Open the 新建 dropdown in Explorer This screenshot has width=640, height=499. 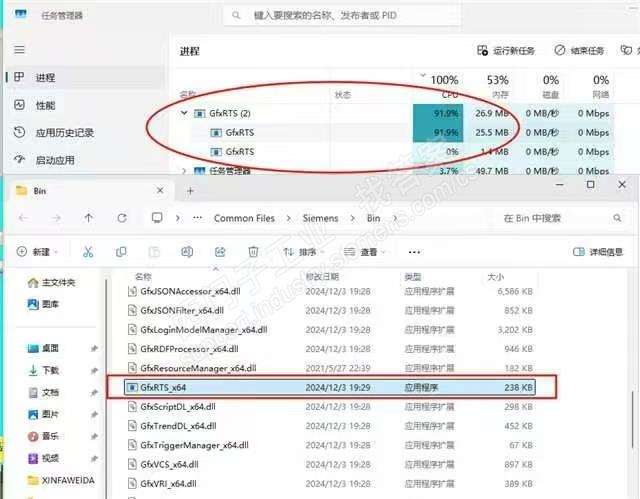click(40, 252)
